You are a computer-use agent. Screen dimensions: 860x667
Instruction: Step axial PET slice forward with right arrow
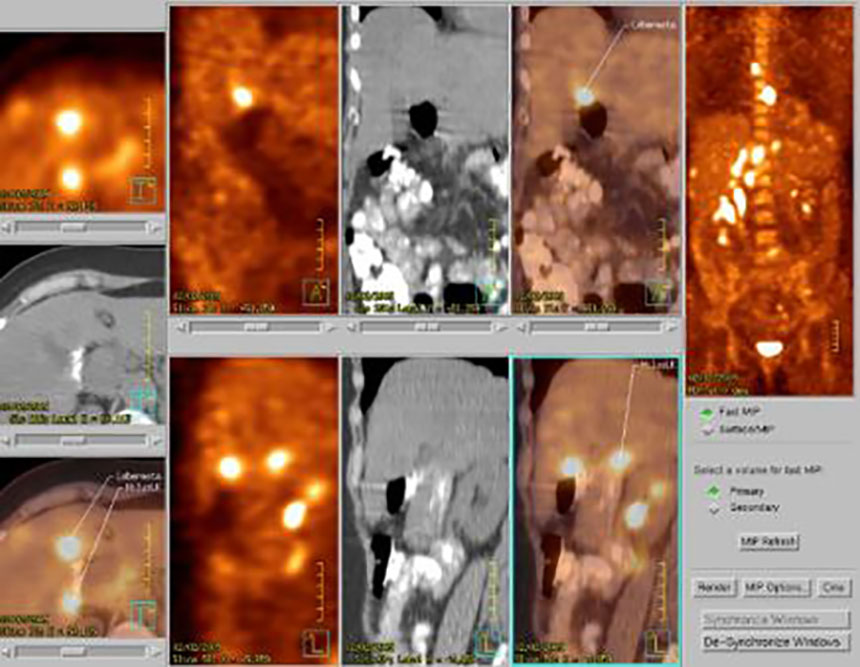tap(155, 227)
